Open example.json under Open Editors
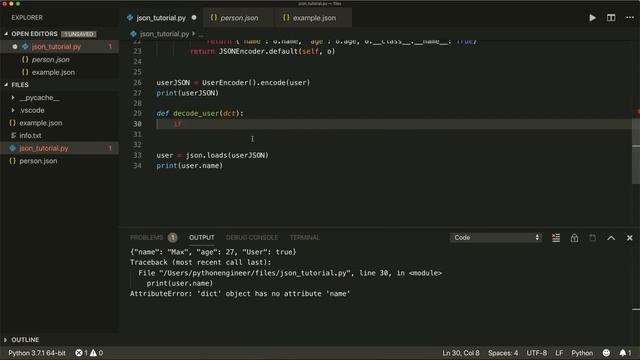Image resolution: width=640 pixels, height=360 pixels. pyautogui.click(x=53, y=72)
